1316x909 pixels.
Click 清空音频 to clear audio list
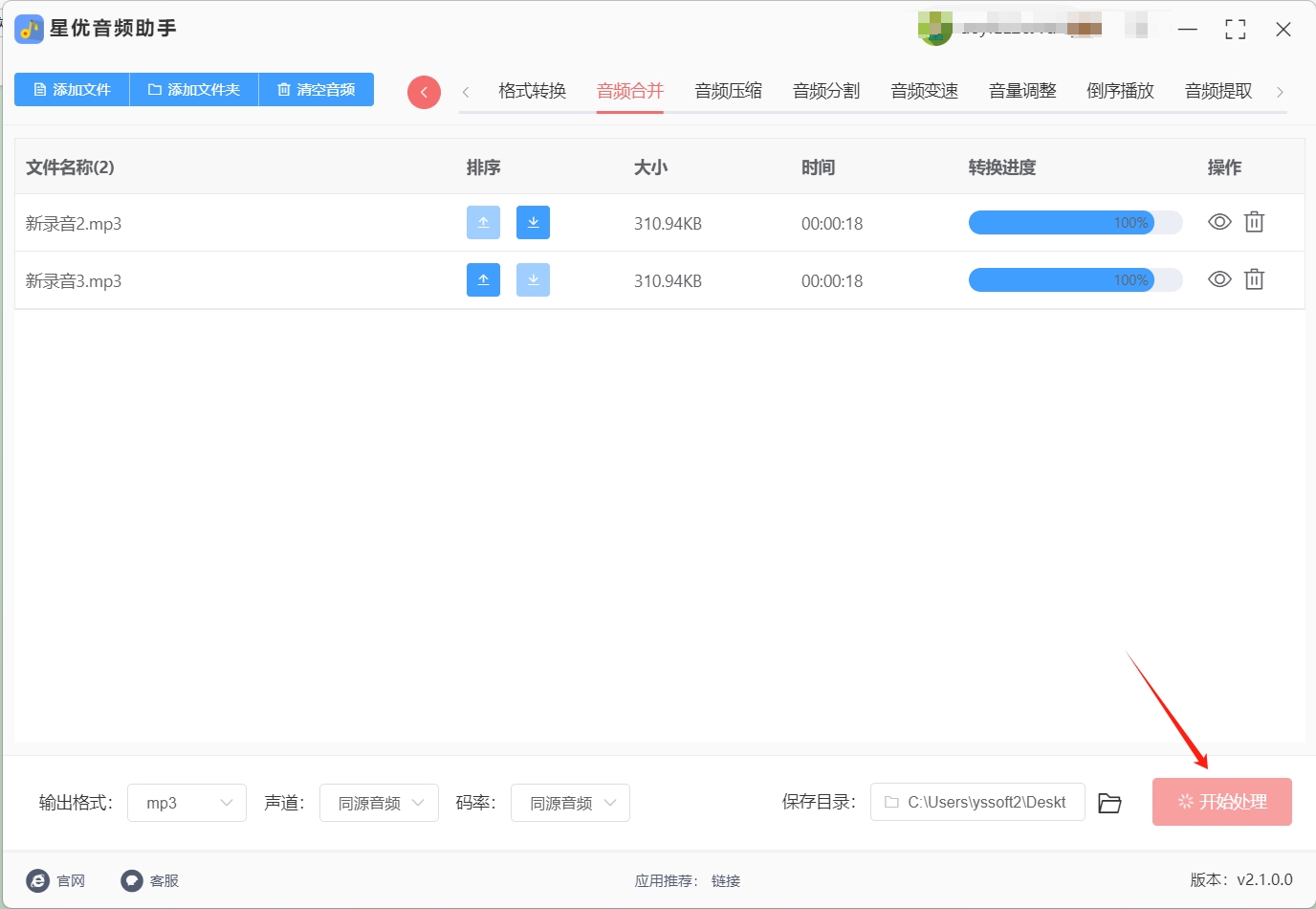tap(317, 89)
